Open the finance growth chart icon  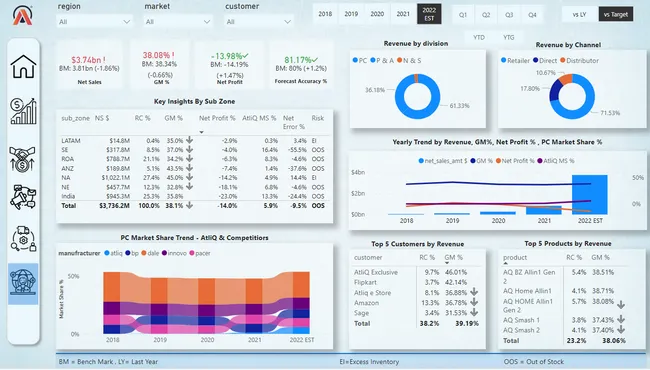coord(23,111)
